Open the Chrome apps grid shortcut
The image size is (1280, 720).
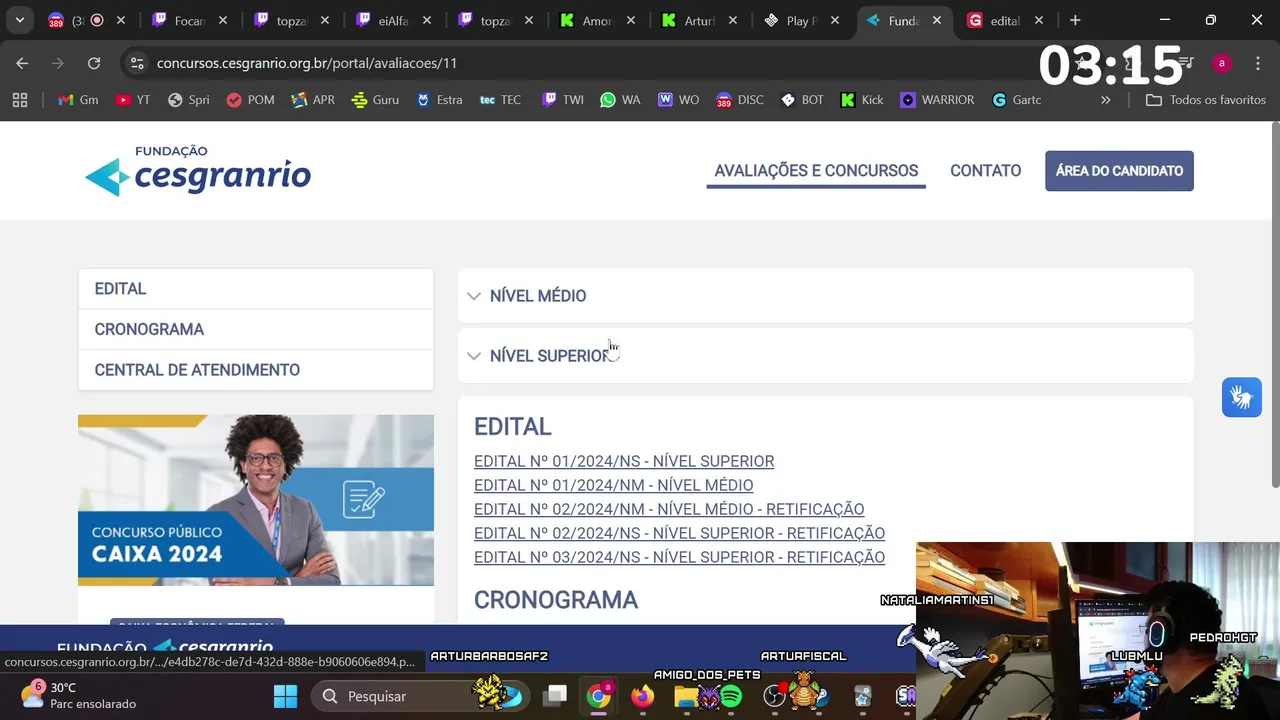[x=20, y=100]
